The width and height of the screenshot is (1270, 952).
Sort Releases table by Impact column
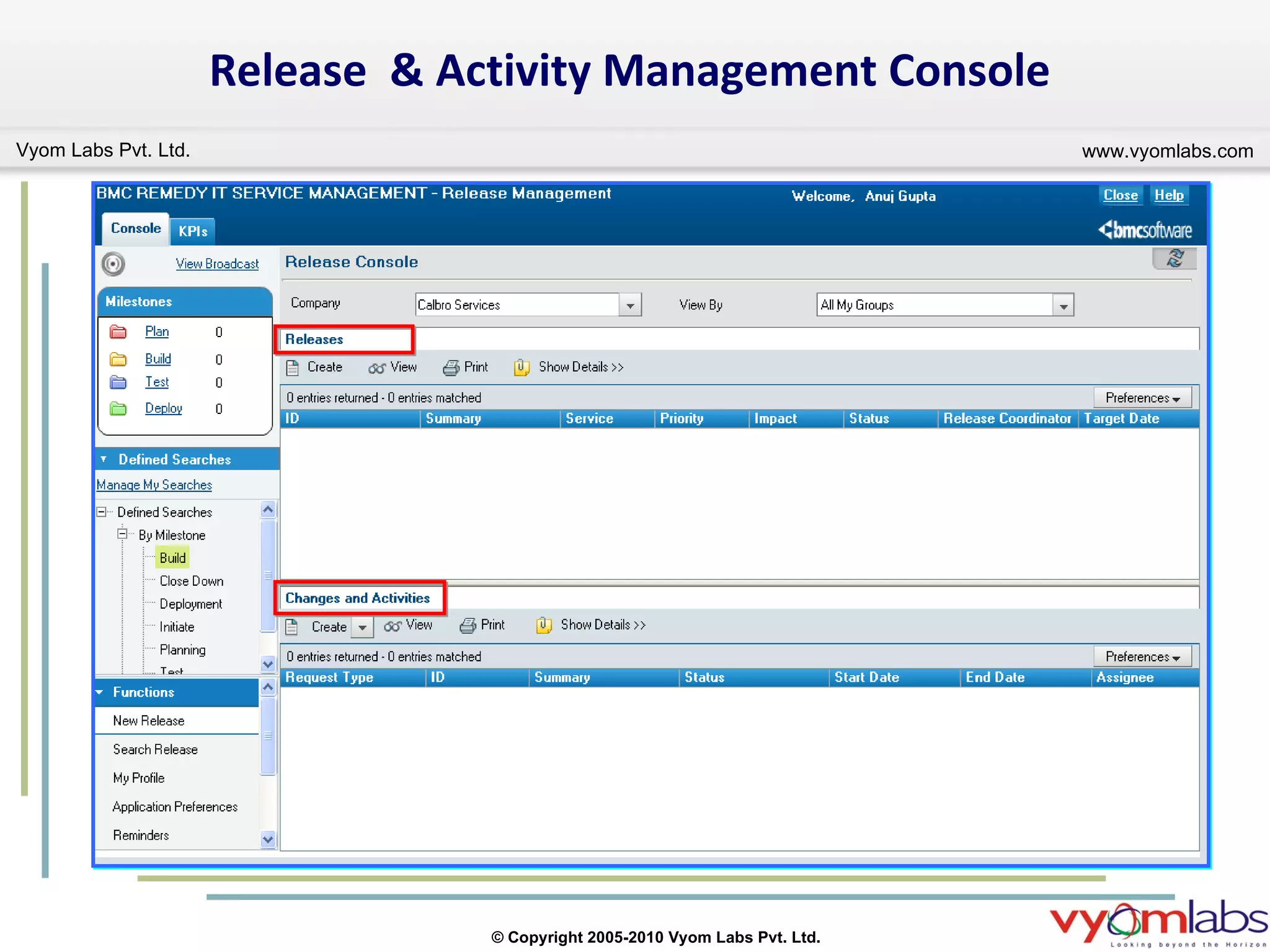click(796, 419)
